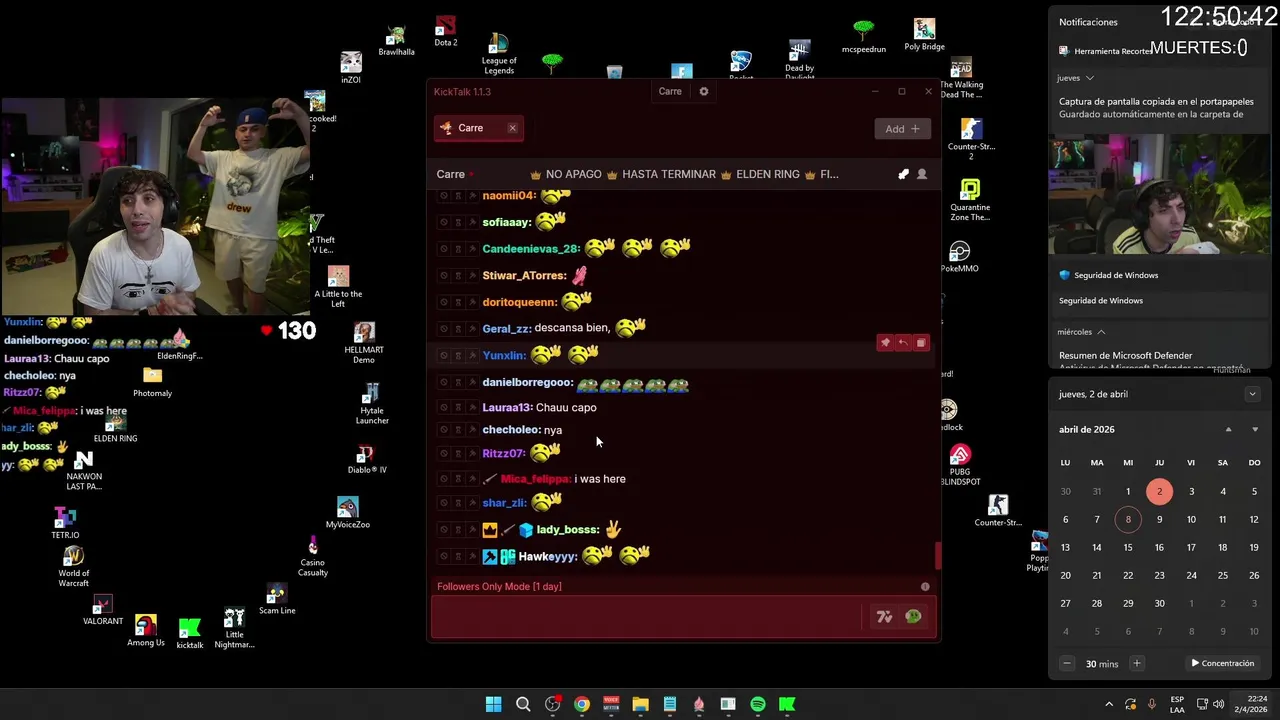Open Dota 2 desktop shortcut
The width and height of the screenshot is (1280, 720).
[x=446, y=31]
